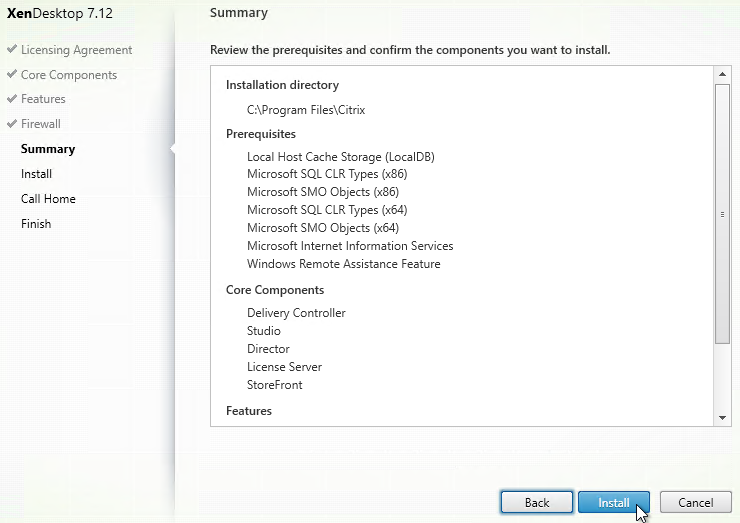The width and height of the screenshot is (740, 523).
Task: Open the Features step in sidebar
Action: [x=43, y=99]
